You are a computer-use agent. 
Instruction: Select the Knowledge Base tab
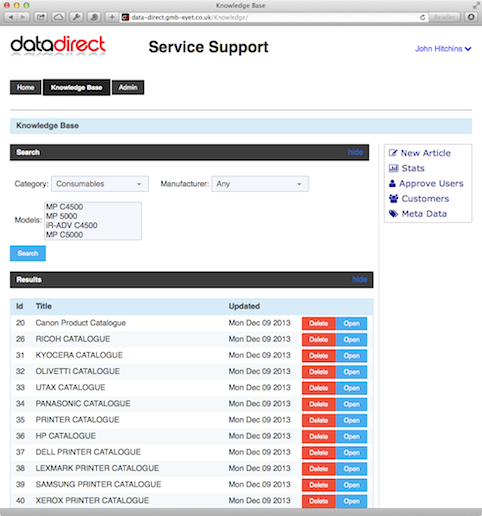(76, 87)
